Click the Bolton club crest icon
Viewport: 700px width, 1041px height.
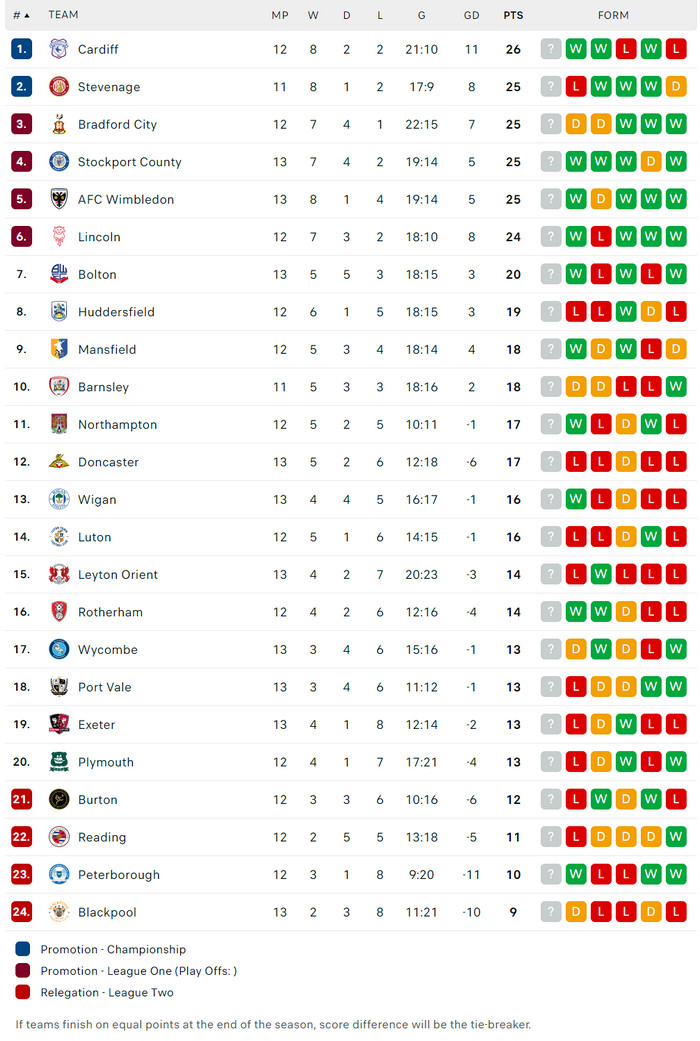pos(59,274)
